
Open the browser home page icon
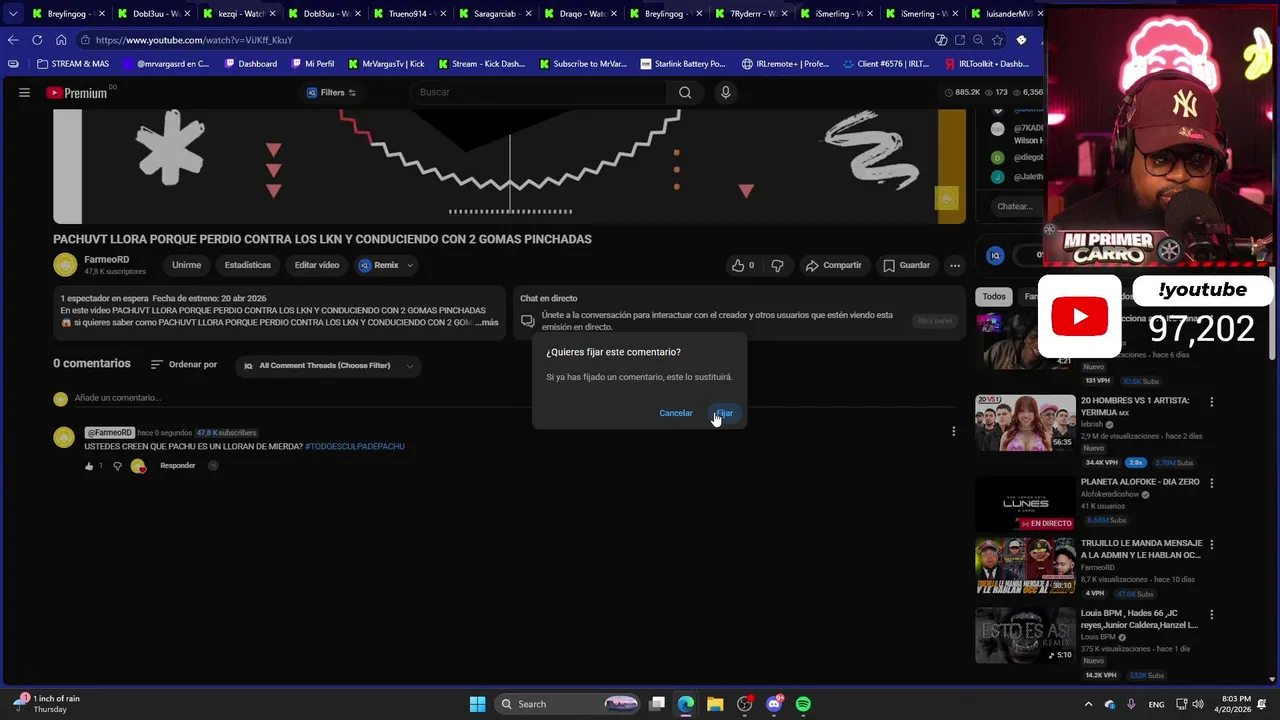point(61,40)
